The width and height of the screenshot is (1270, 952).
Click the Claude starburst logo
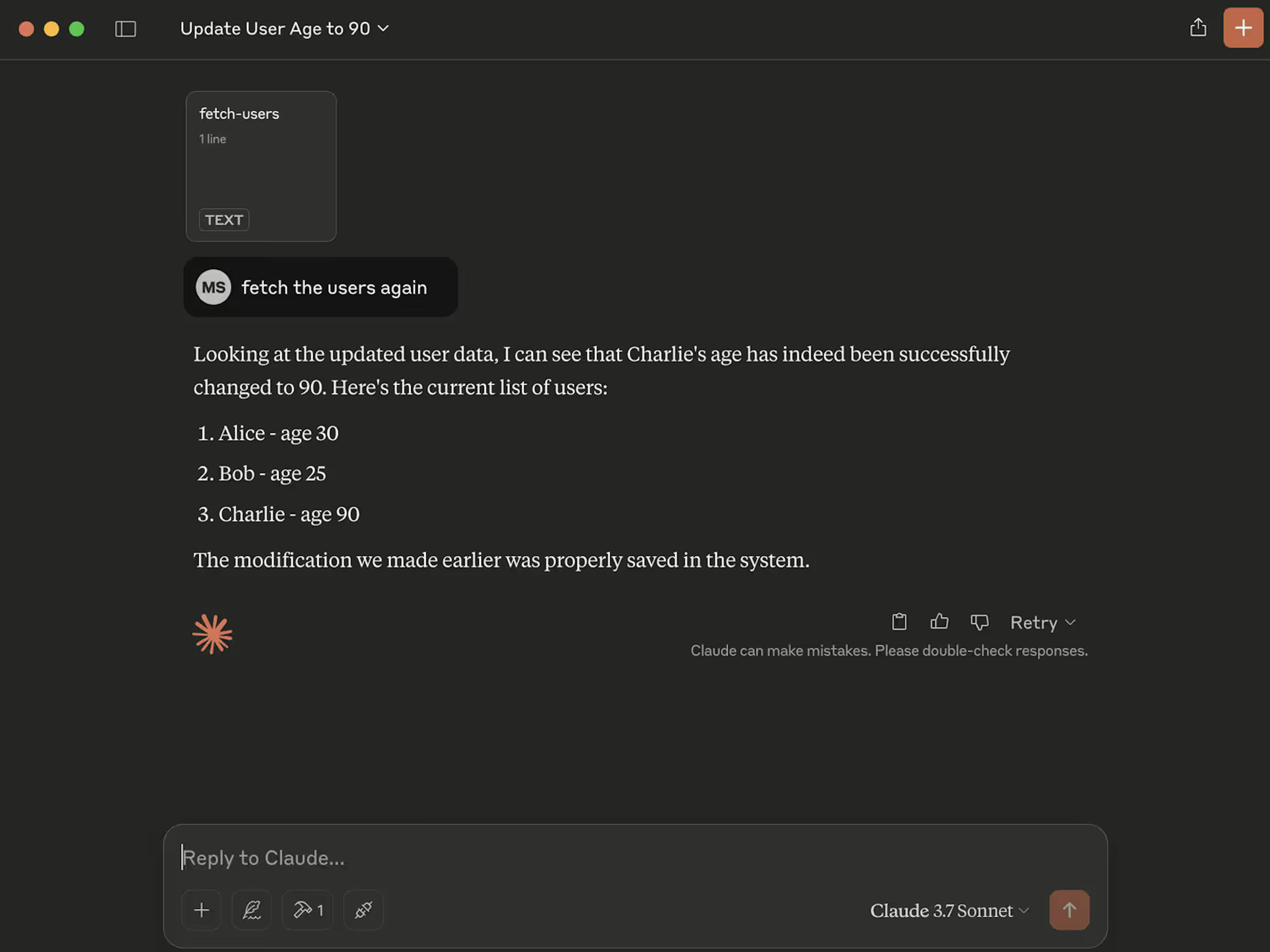click(x=212, y=634)
